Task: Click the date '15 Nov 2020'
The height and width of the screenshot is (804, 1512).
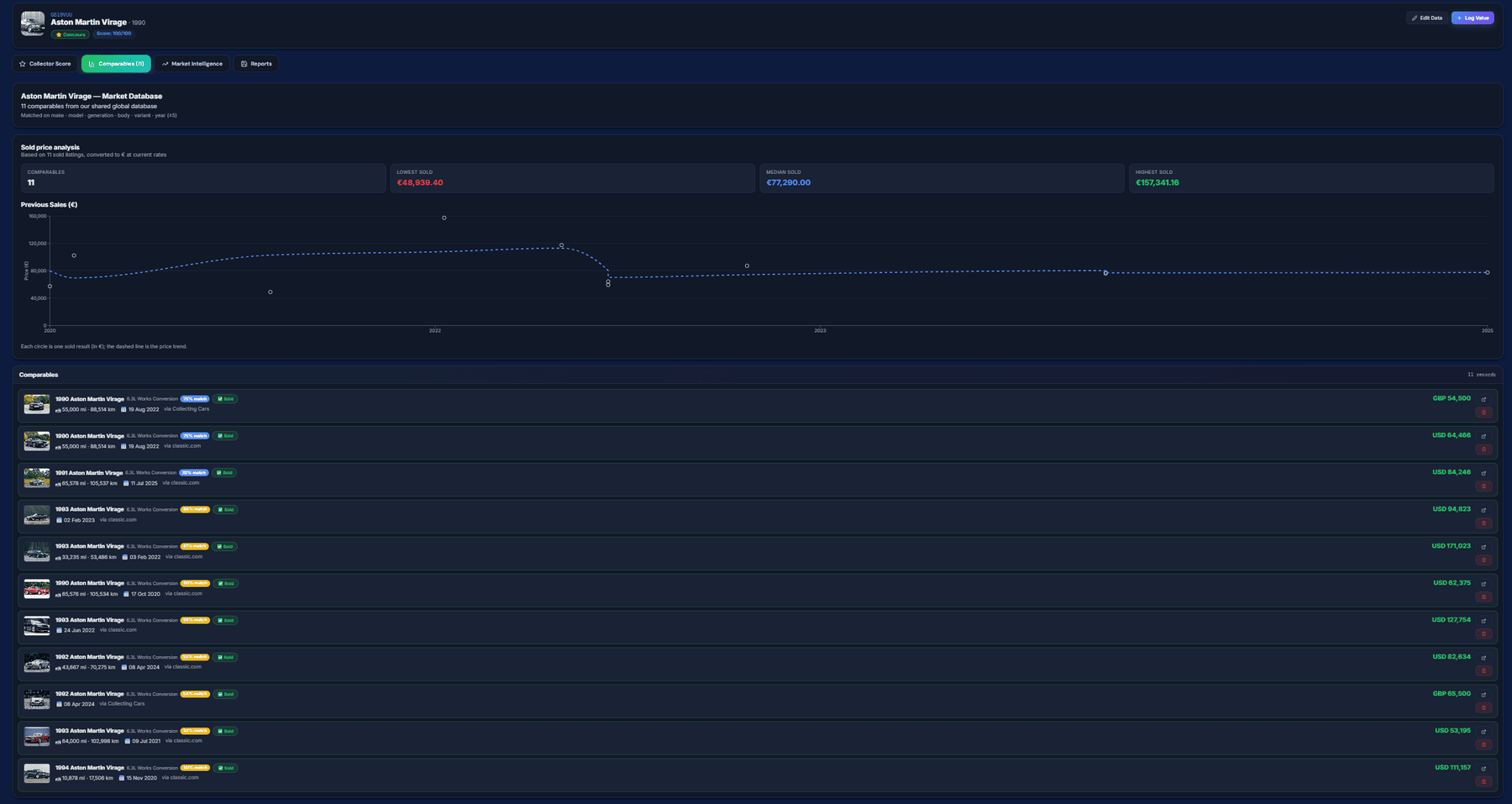Action: click(x=142, y=778)
